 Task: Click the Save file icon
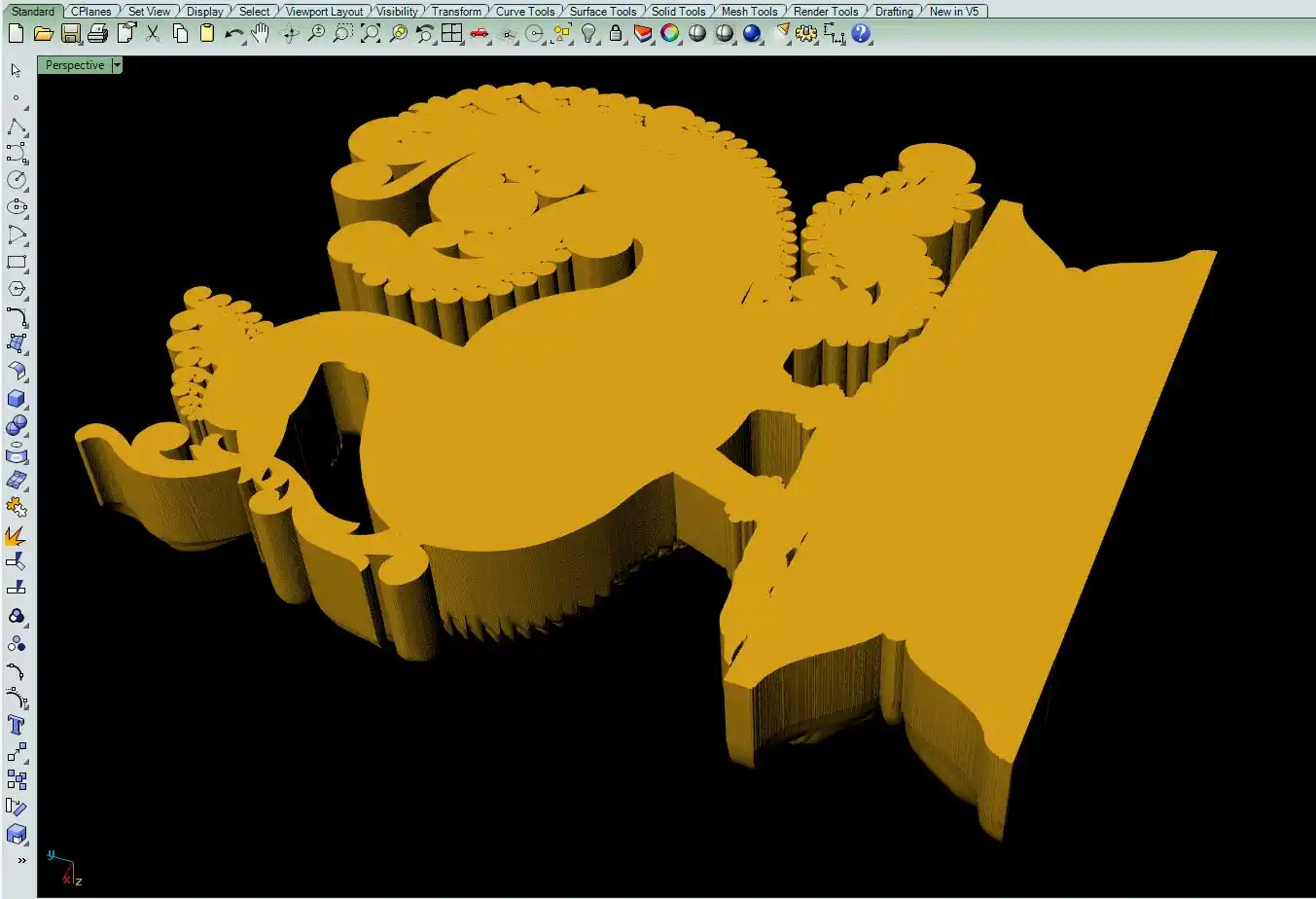[x=70, y=34]
